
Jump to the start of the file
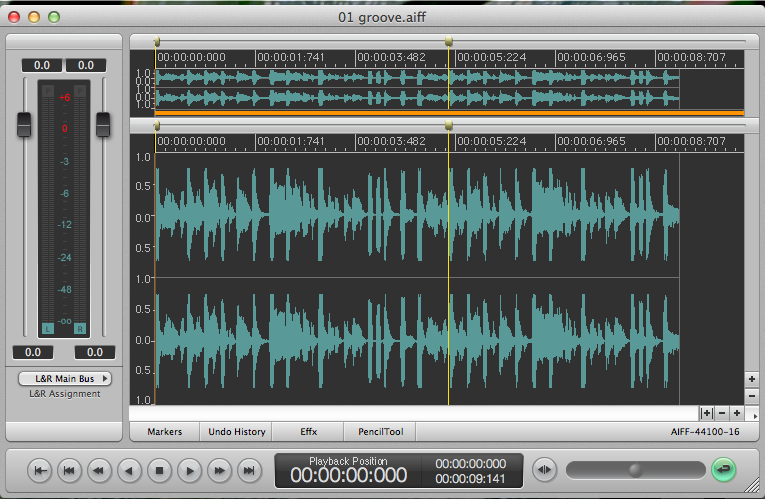click(39, 469)
